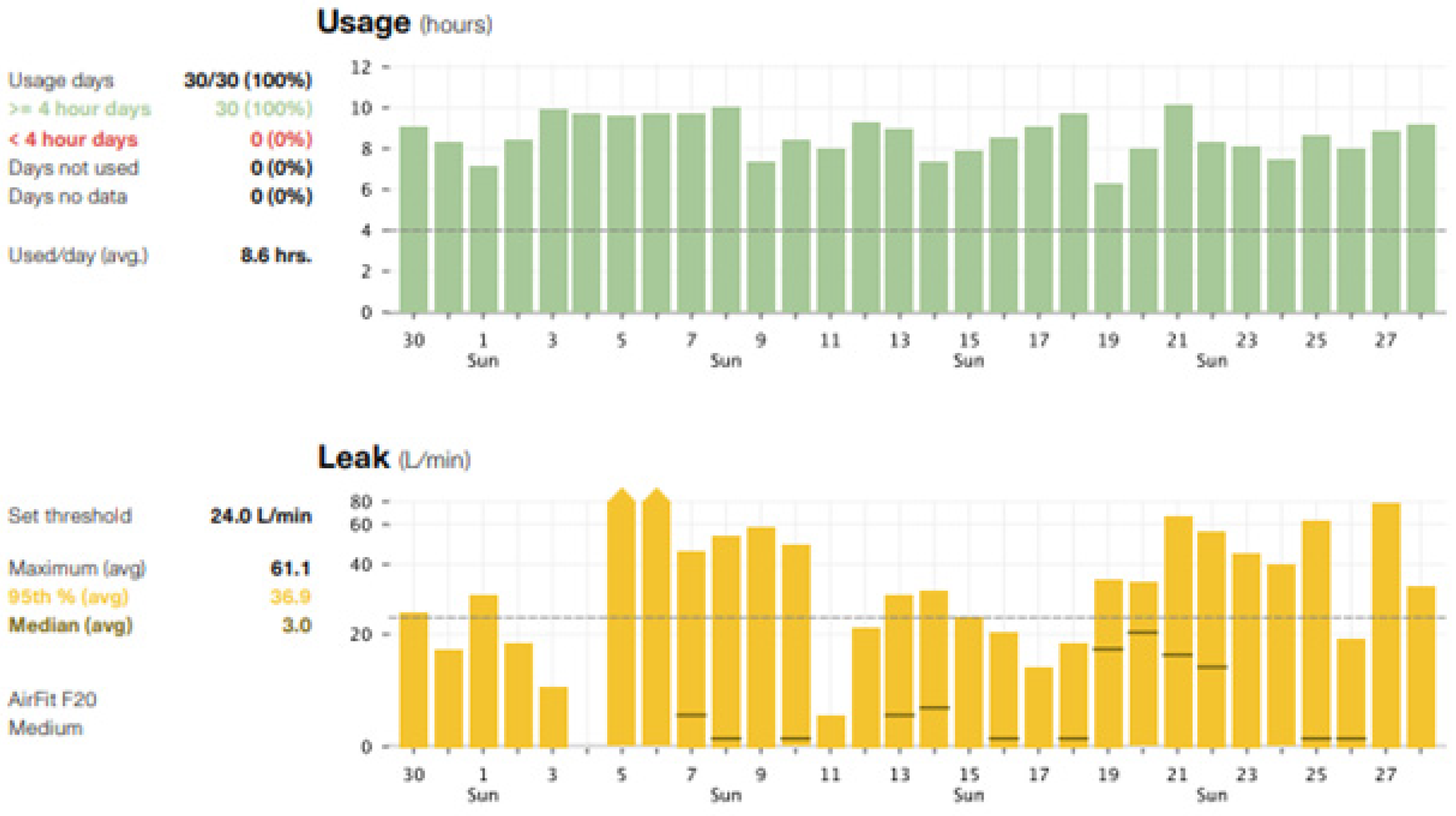1456x816 pixels.
Task: Click the usage bar for day 19
Action: (x=1108, y=249)
